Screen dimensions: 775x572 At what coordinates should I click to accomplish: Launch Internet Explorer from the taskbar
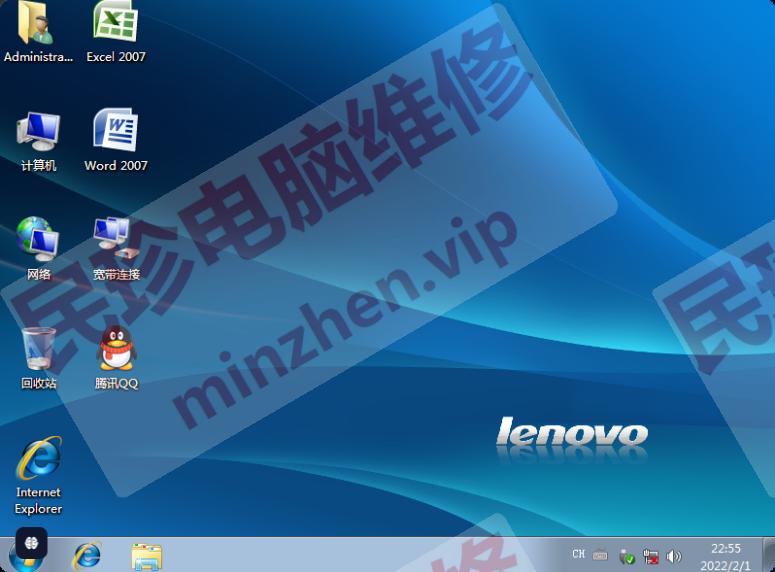[x=87, y=555]
